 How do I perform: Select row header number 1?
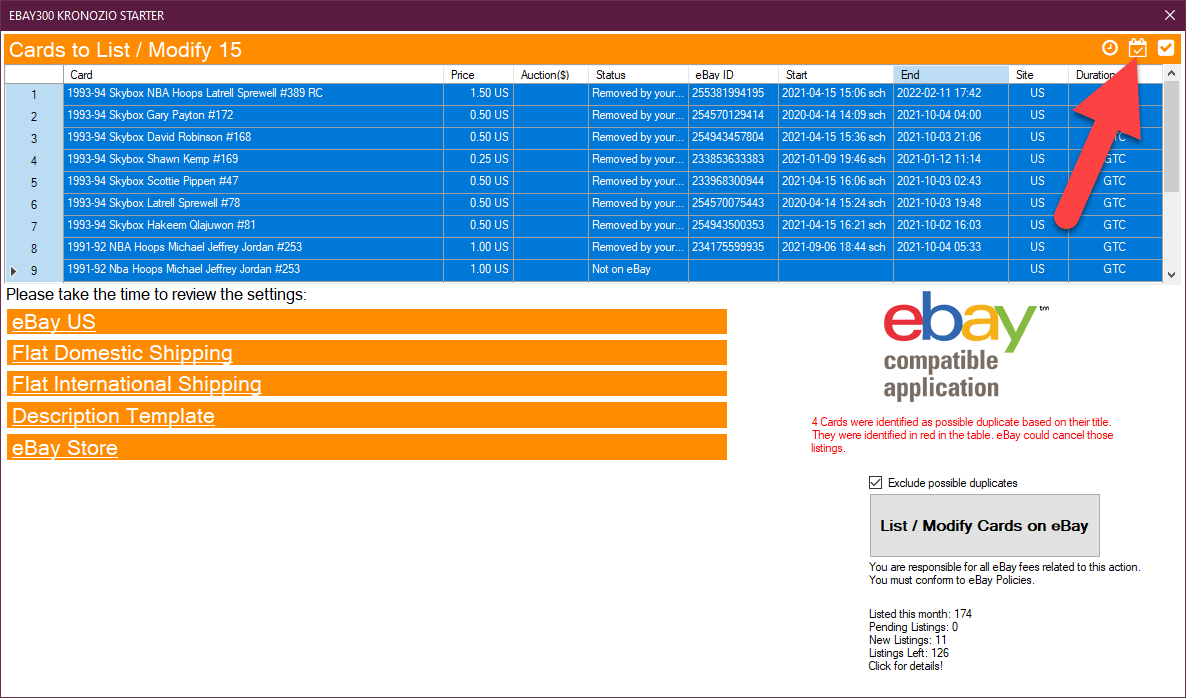[34, 94]
